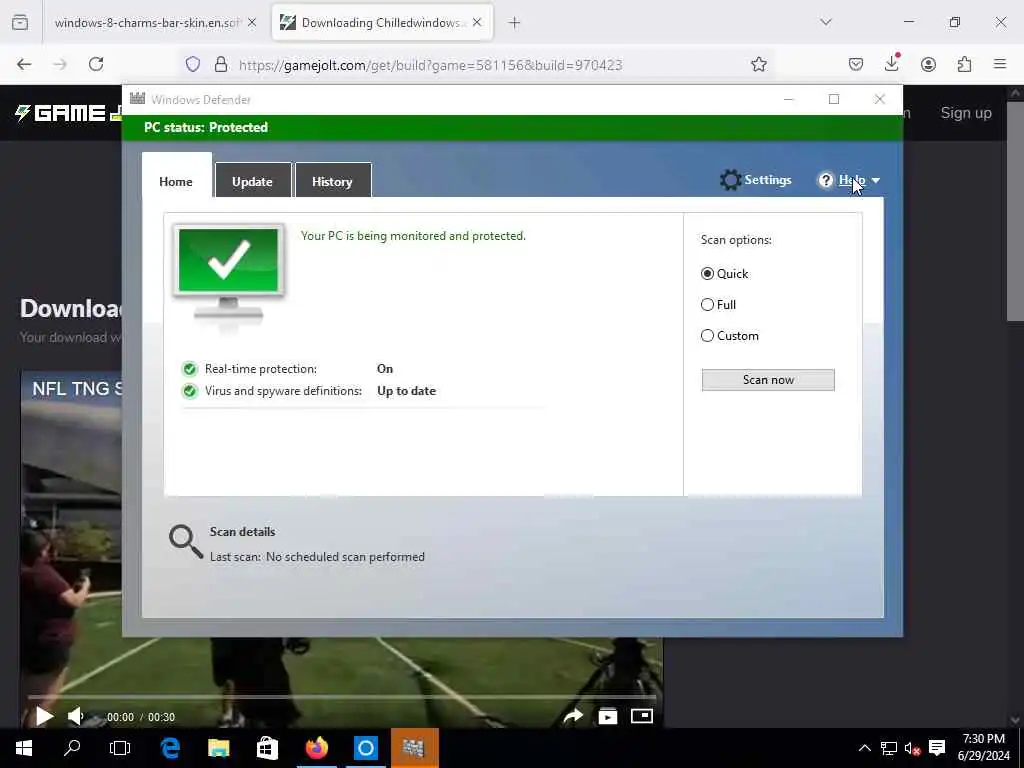Open the Firefox hamburger menu
The width and height of the screenshot is (1024, 768).
click(x=1000, y=64)
